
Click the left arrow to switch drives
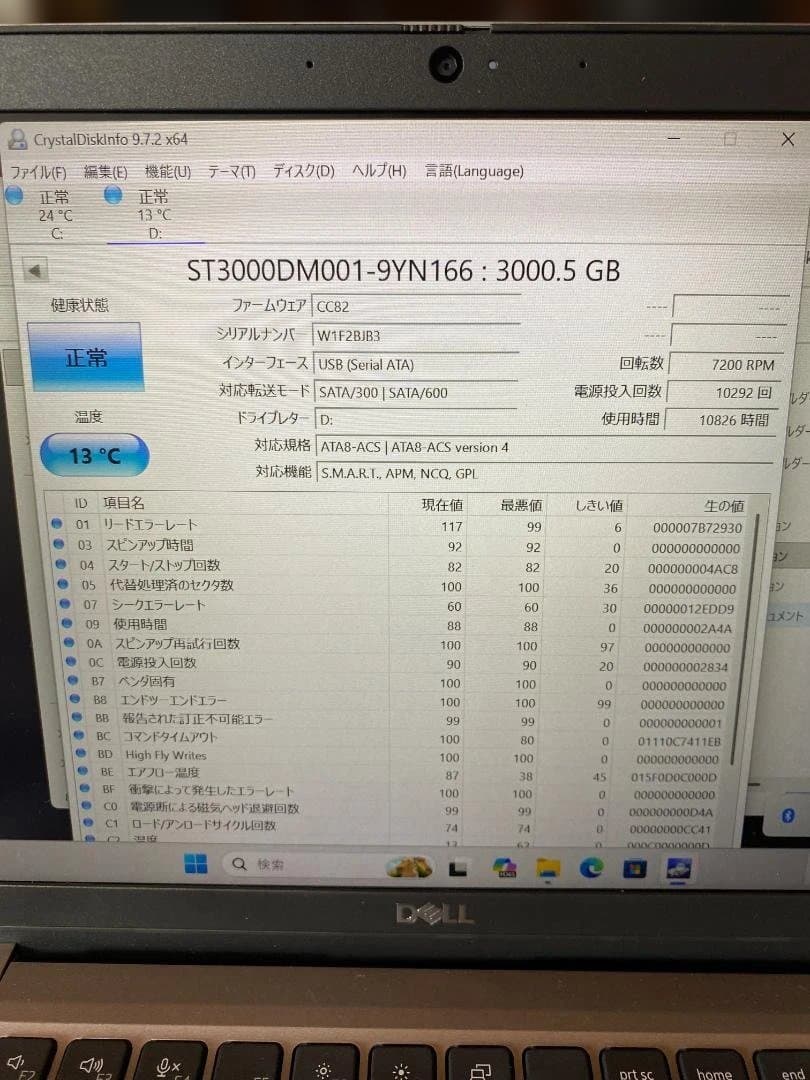click(x=35, y=269)
